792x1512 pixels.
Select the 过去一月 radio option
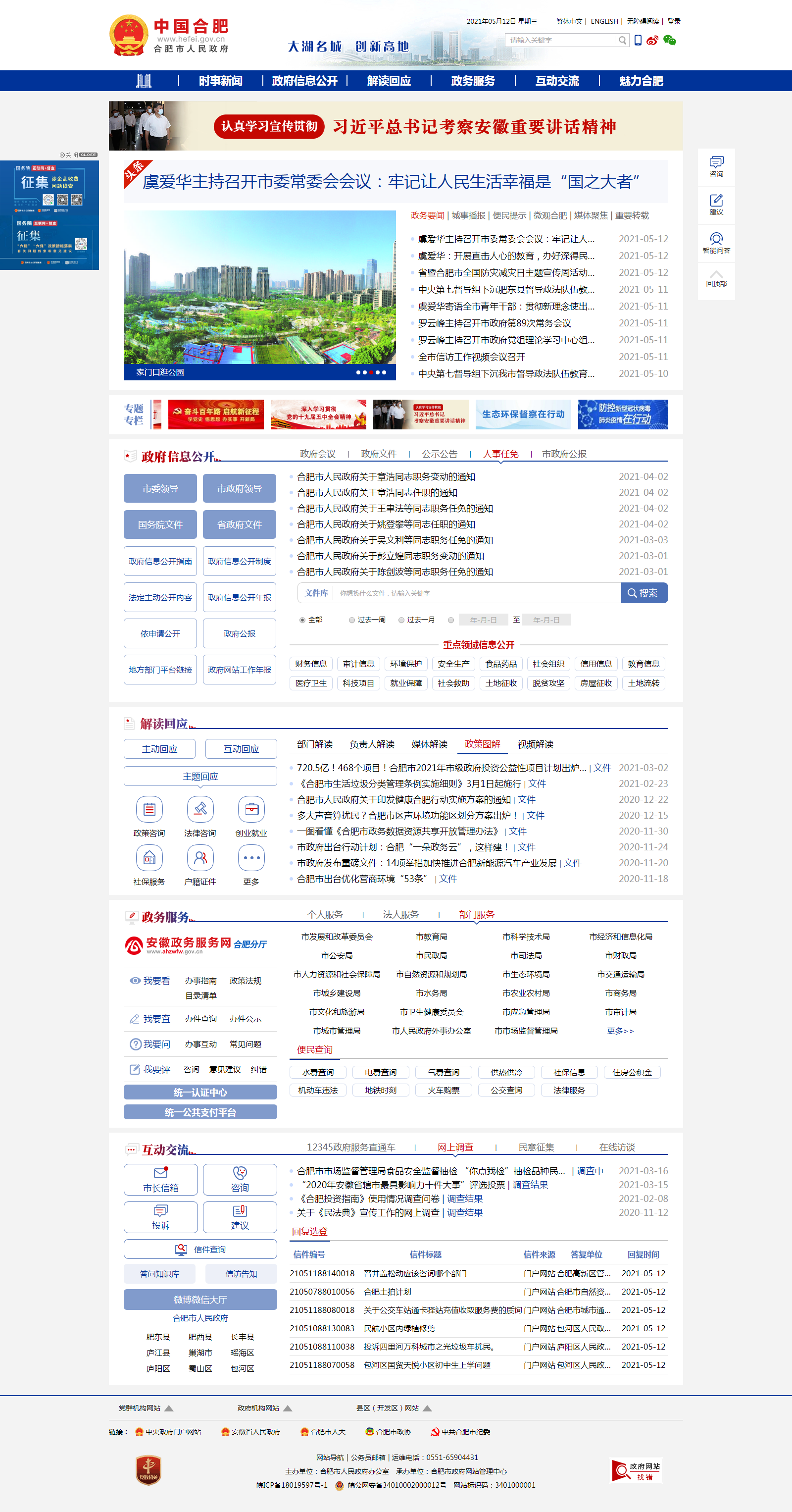[401, 620]
